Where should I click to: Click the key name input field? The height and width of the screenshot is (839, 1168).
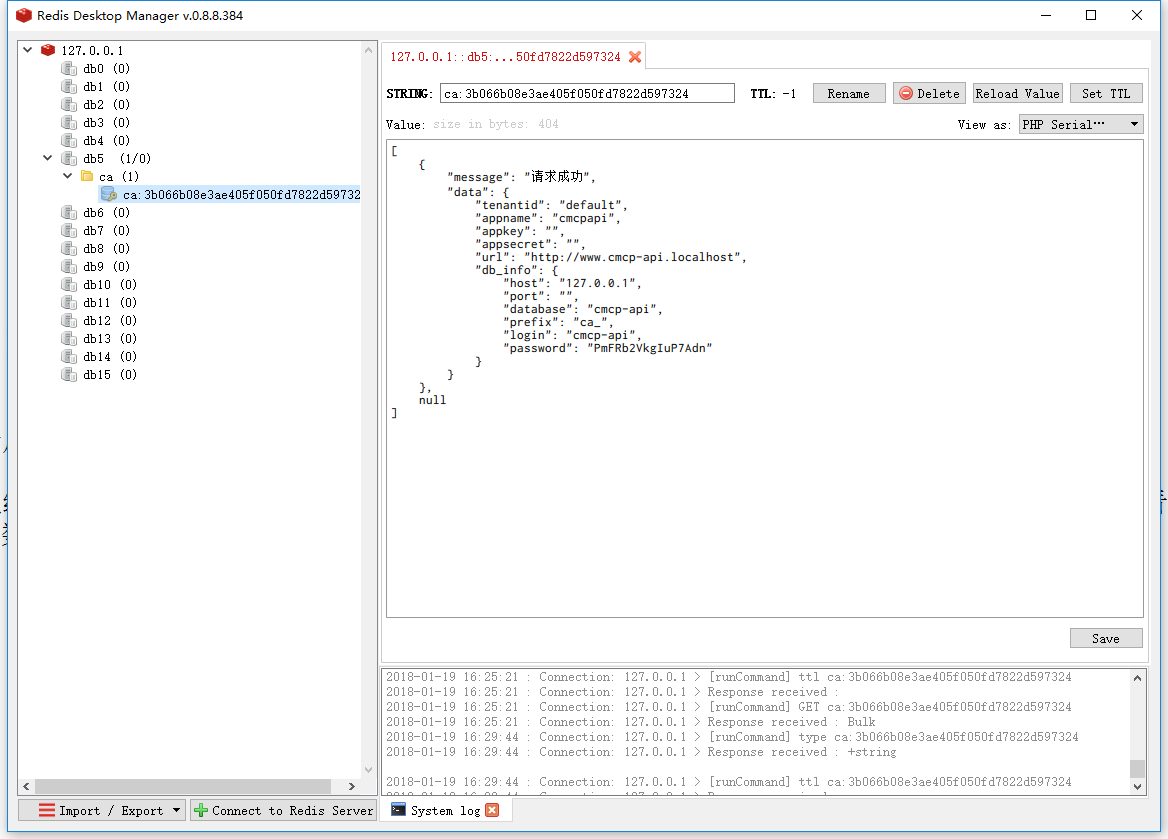pyautogui.click(x=587, y=93)
